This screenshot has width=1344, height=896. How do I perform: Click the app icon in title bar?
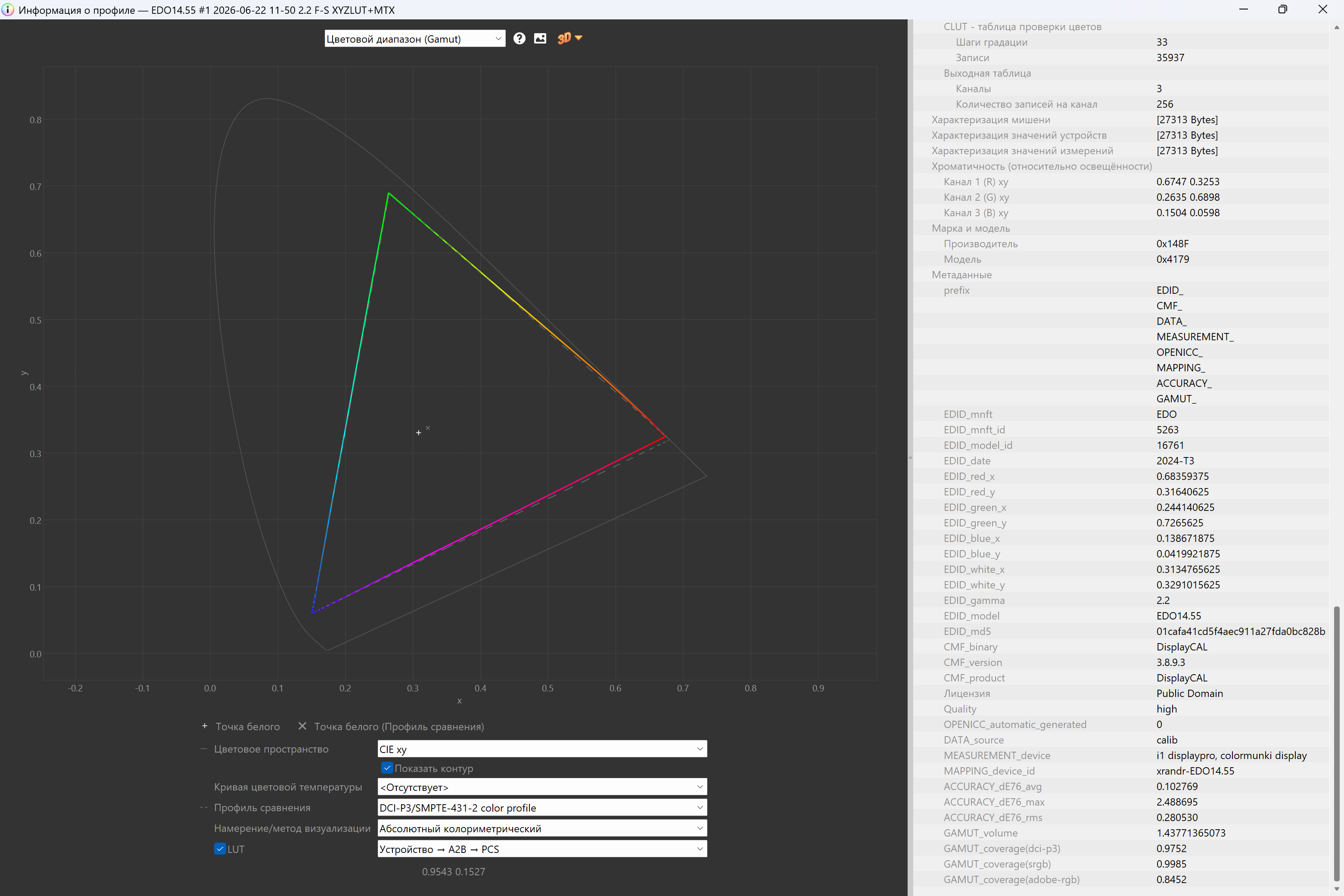pos(8,10)
